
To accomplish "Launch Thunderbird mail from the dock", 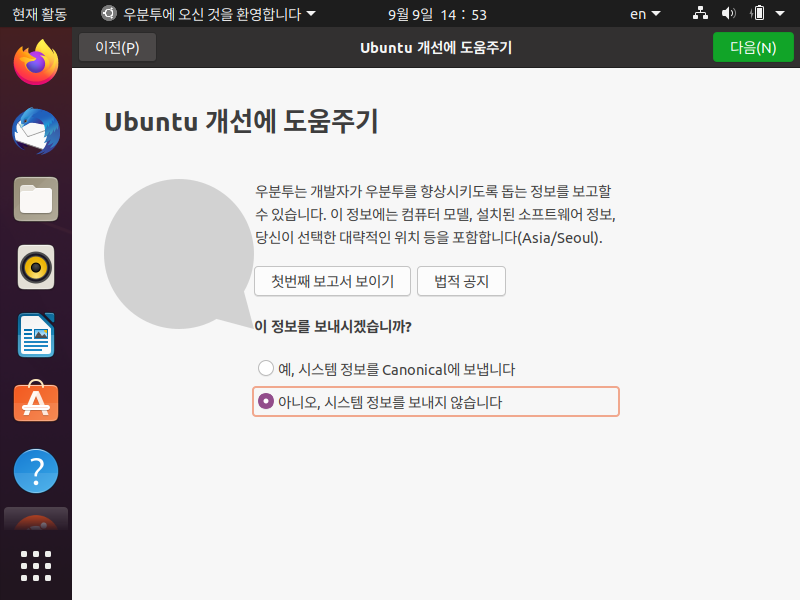I will pyautogui.click(x=36, y=131).
